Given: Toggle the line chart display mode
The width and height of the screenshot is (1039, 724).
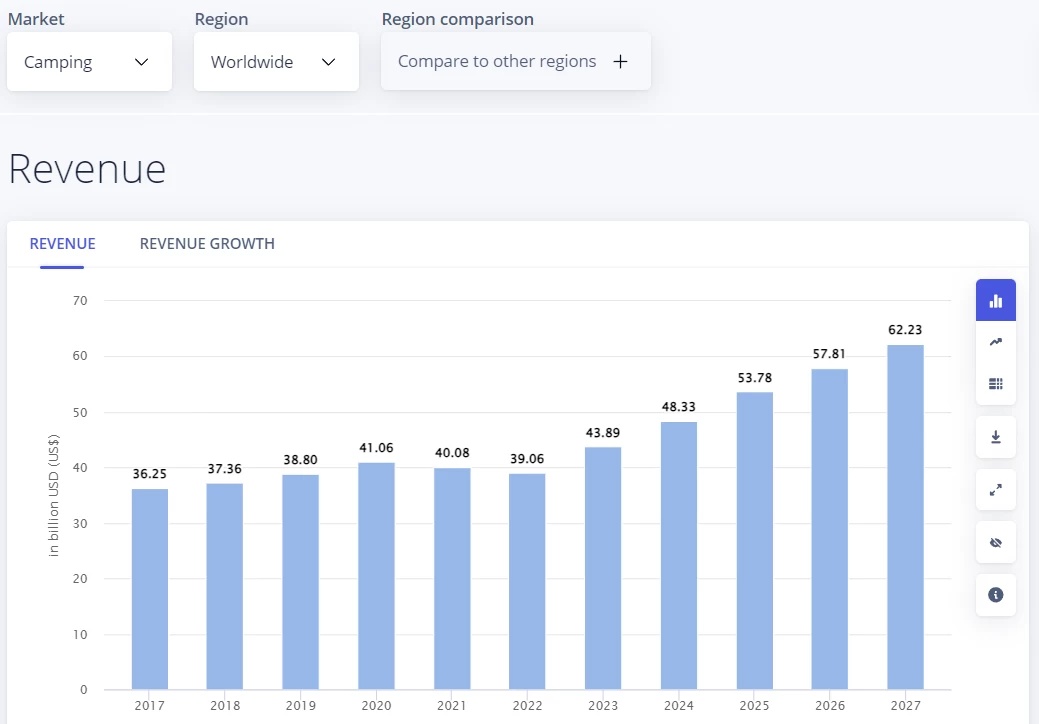Looking at the screenshot, I should [x=995, y=341].
